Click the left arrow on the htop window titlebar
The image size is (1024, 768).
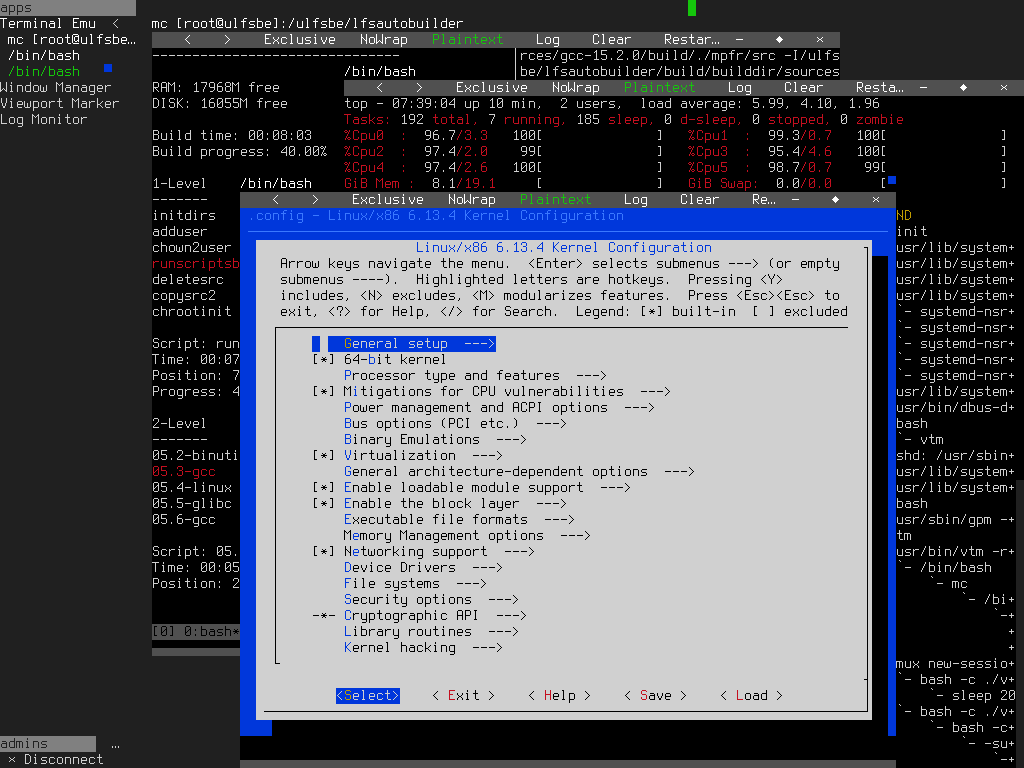pos(379,87)
